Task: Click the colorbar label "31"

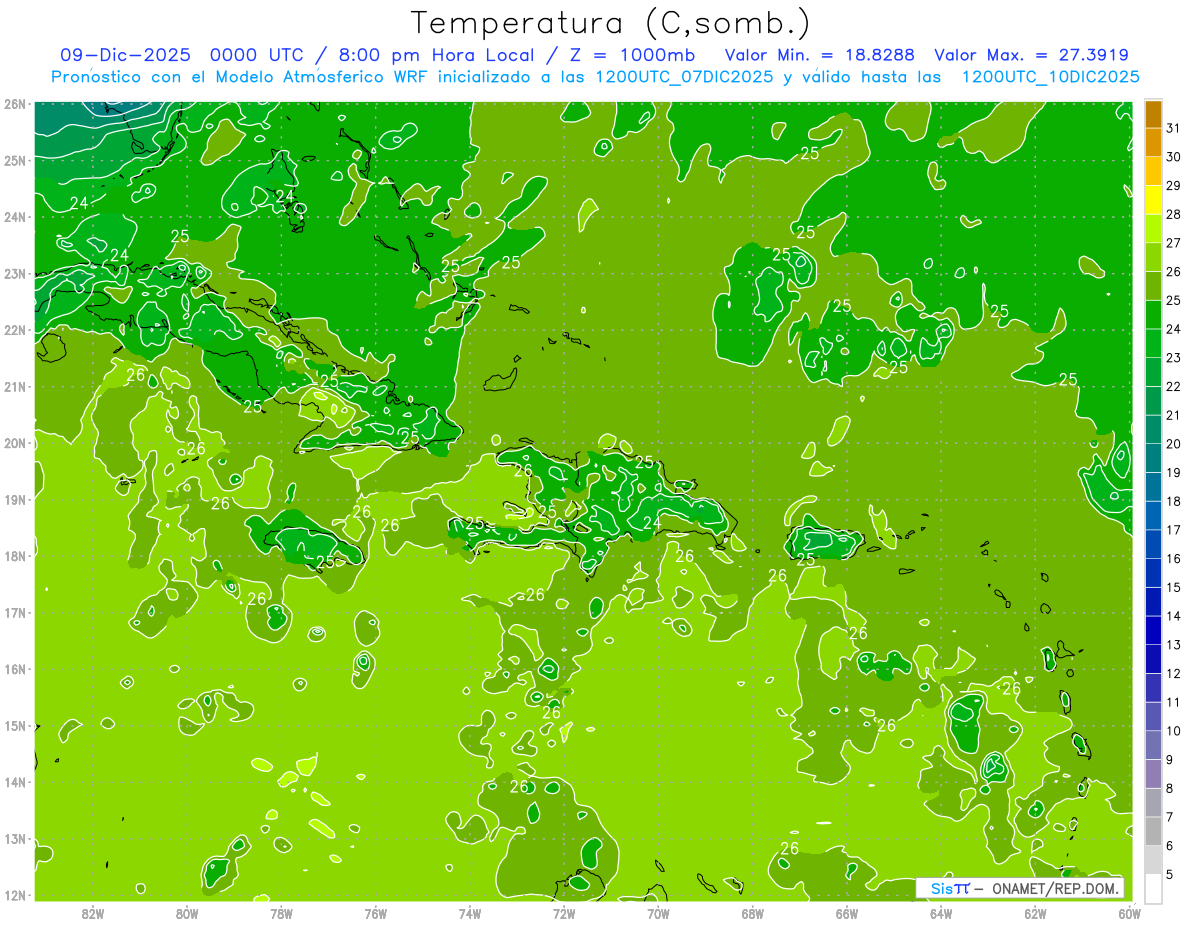Action: [1174, 128]
